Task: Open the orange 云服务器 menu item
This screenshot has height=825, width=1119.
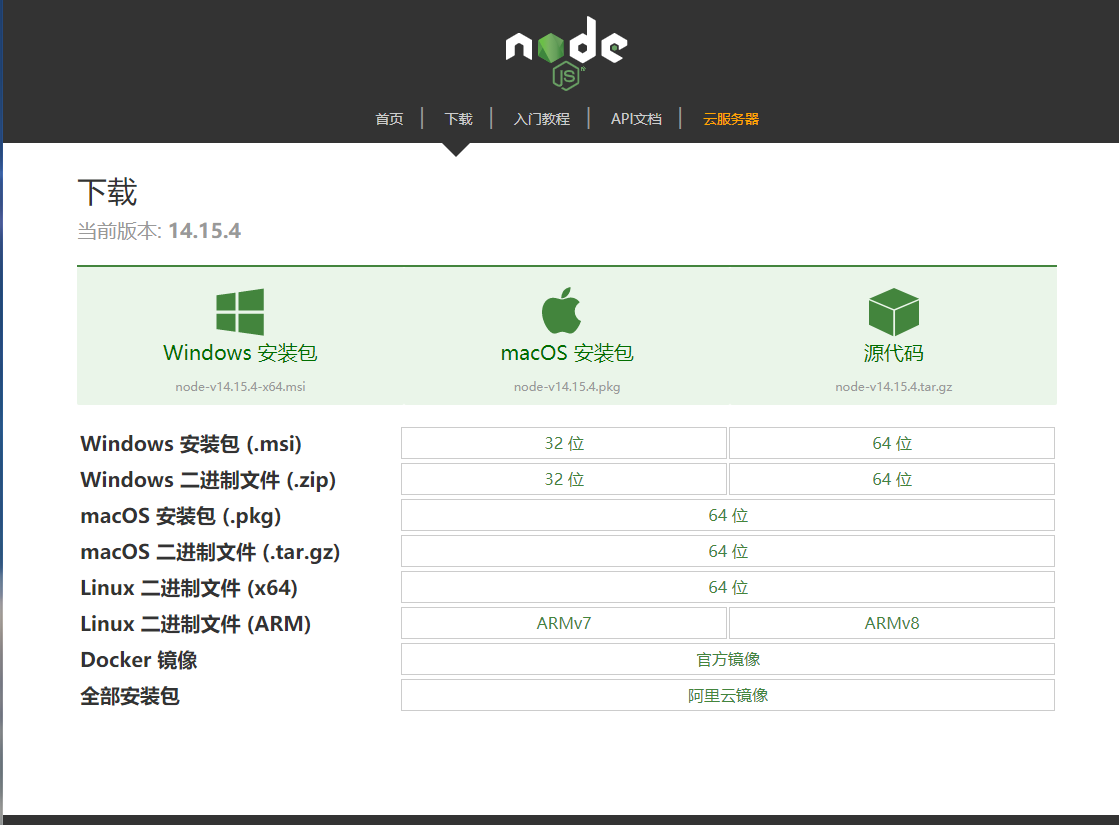Action: (731, 119)
